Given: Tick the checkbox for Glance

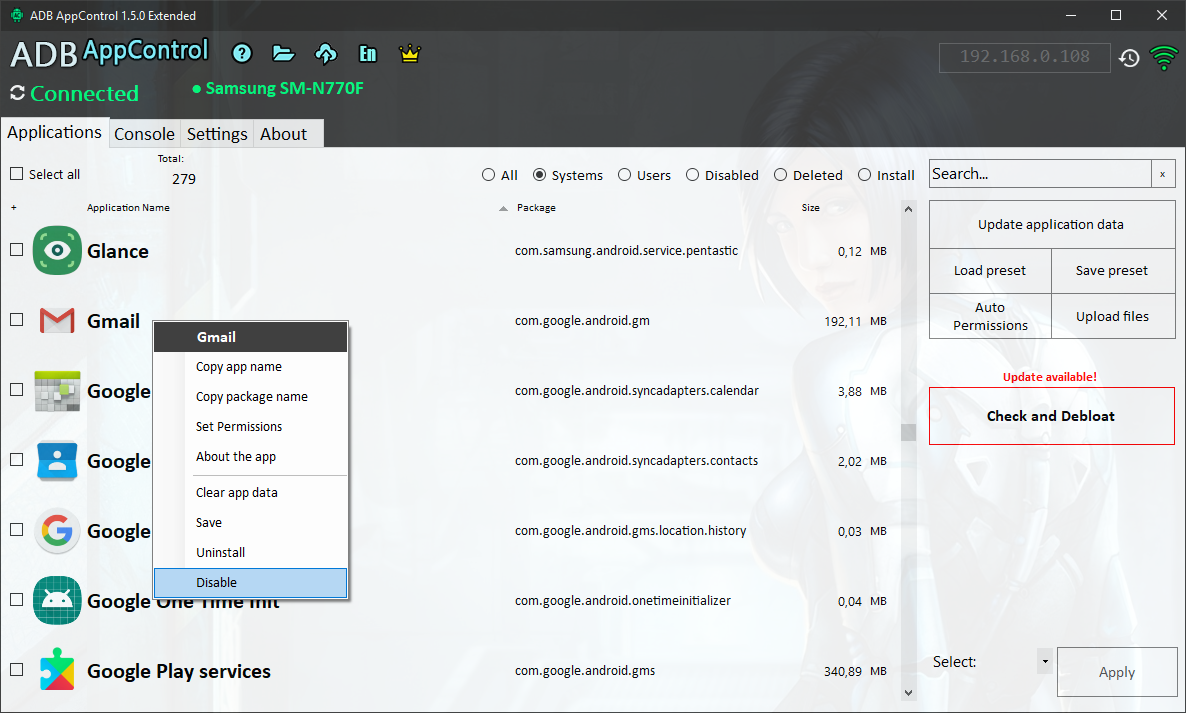Looking at the screenshot, I should (17, 250).
